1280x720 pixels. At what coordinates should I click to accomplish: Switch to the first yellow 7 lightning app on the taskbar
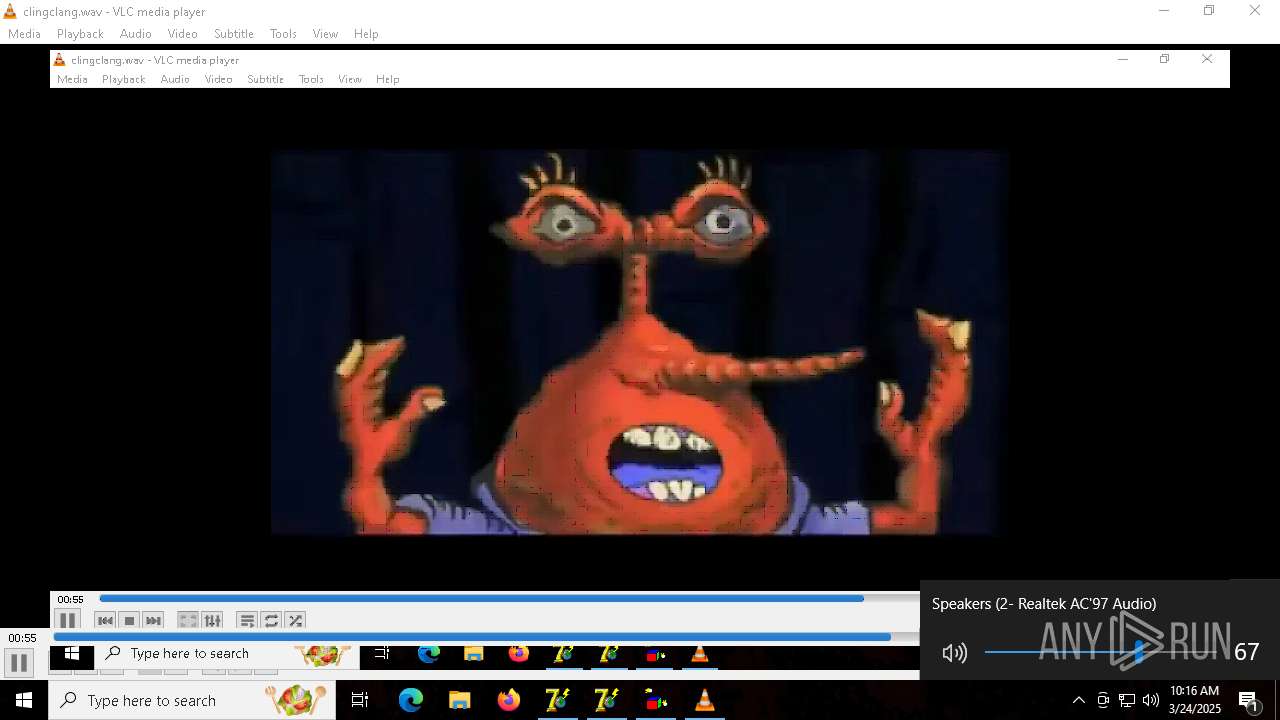pos(557,700)
